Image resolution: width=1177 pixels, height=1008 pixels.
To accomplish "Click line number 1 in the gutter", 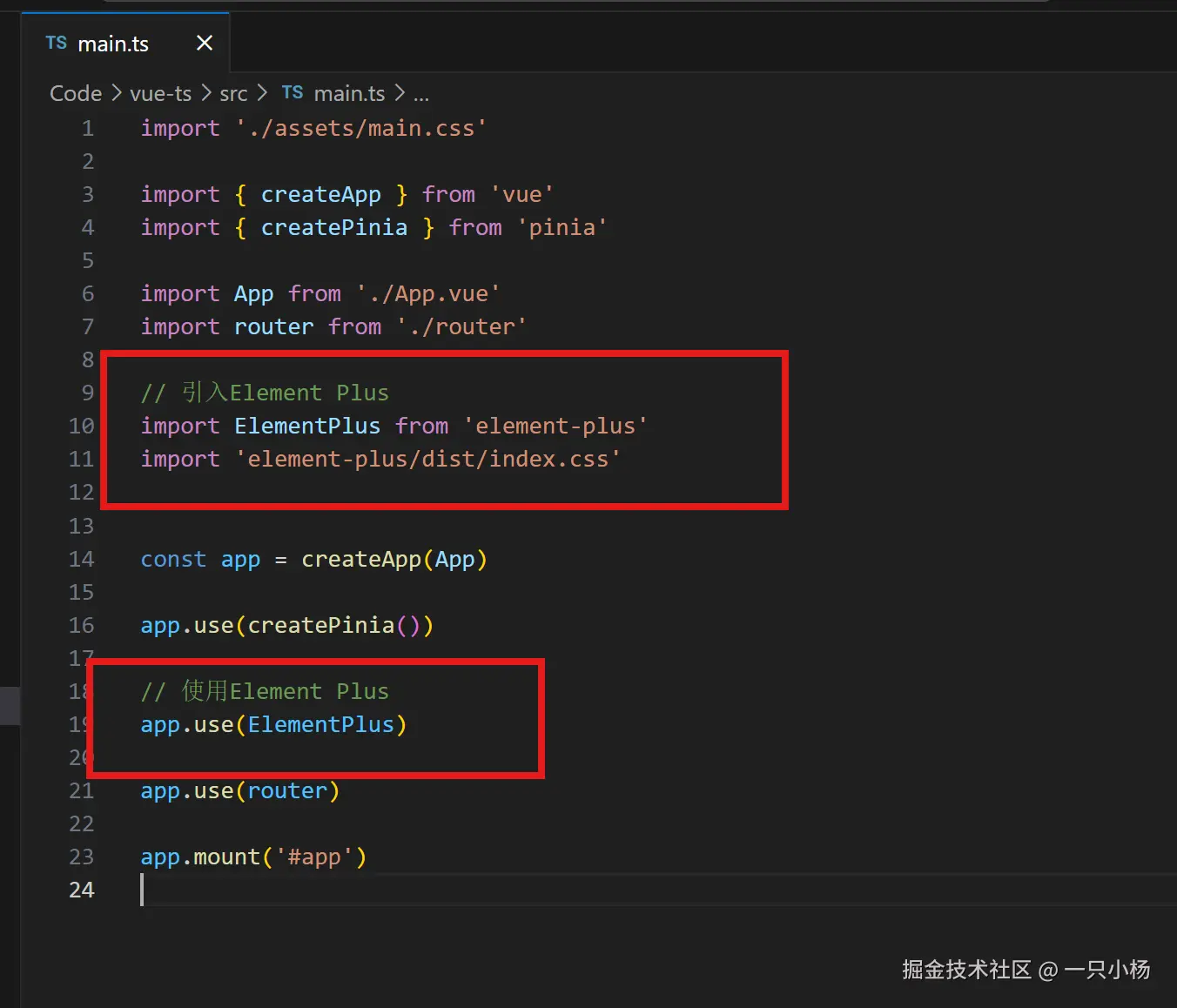I will (x=87, y=129).
